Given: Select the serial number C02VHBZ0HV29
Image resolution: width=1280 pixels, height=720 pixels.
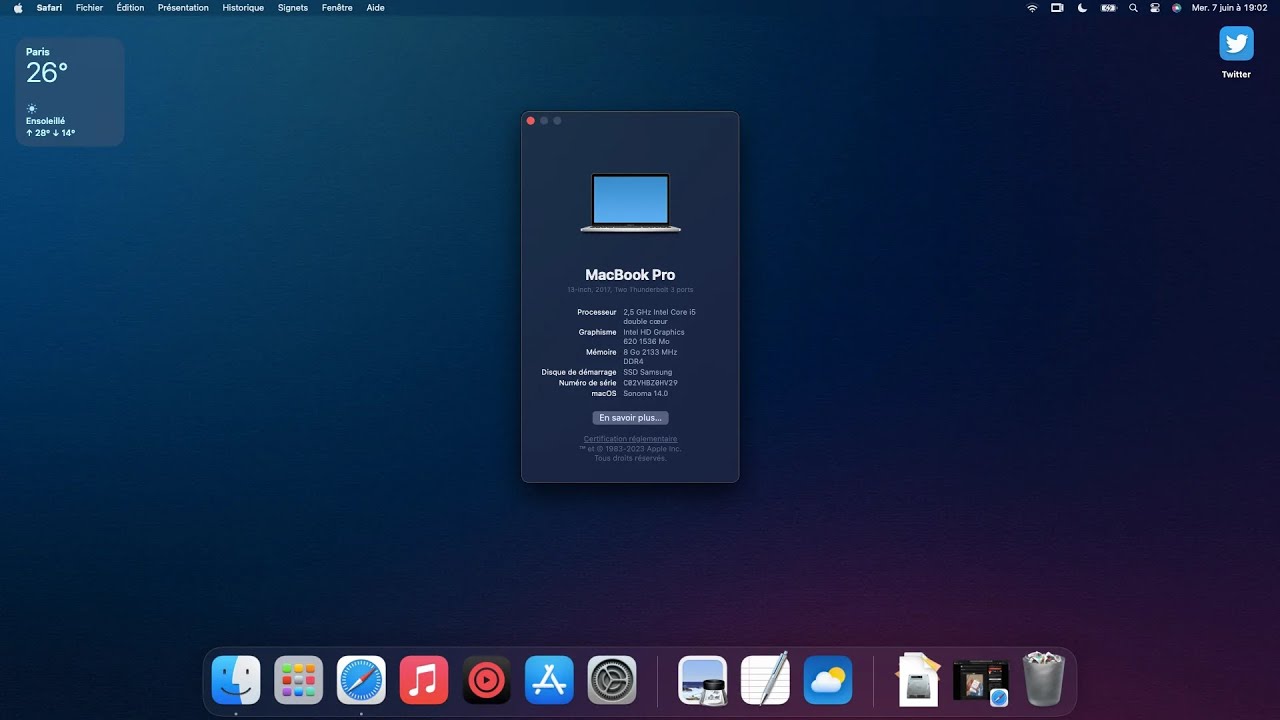Looking at the screenshot, I should (650, 383).
